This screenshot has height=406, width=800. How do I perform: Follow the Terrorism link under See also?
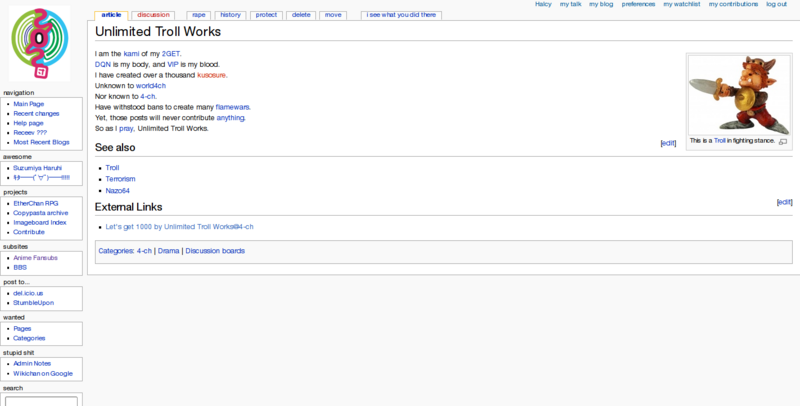point(120,178)
